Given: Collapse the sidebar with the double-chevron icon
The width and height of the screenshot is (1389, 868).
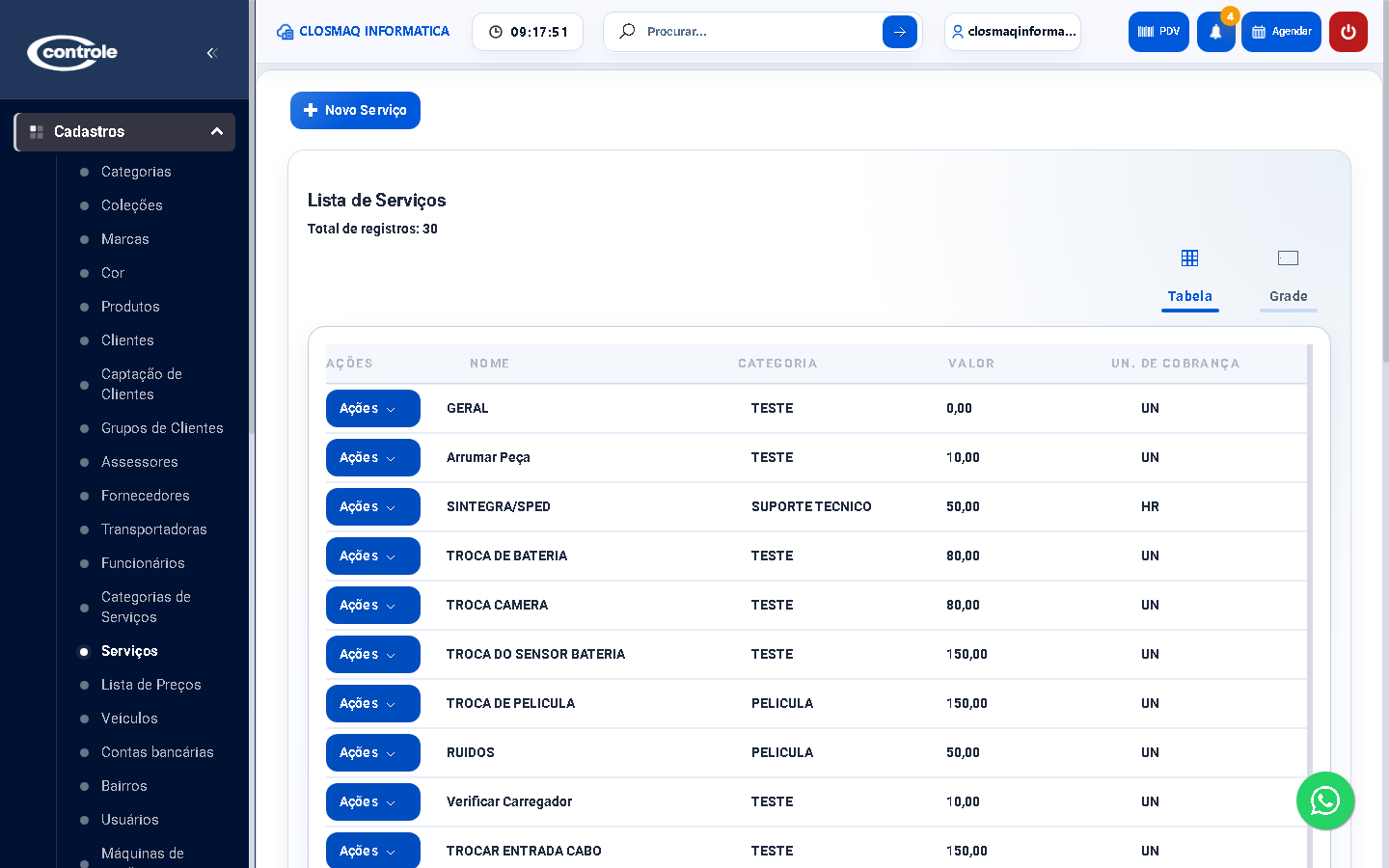Looking at the screenshot, I should pyautogui.click(x=212, y=53).
